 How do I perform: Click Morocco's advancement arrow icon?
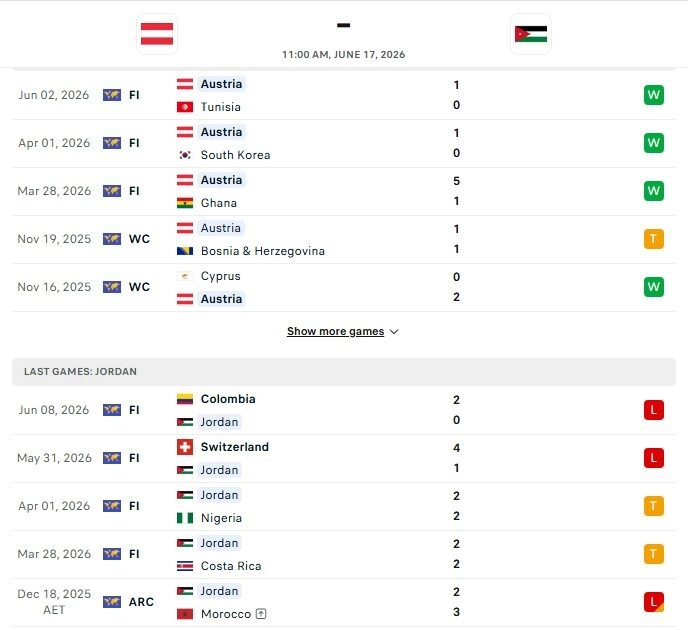coord(261,613)
